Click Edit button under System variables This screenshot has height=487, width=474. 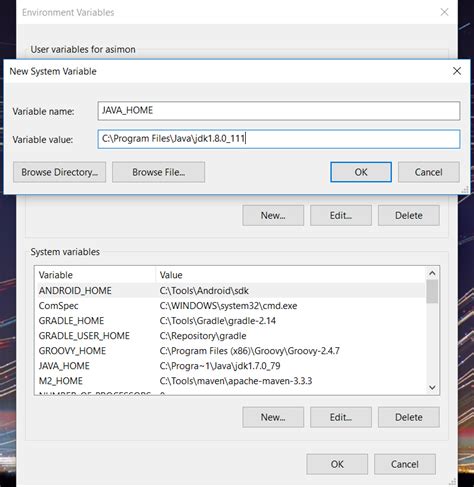click(341, 417)
